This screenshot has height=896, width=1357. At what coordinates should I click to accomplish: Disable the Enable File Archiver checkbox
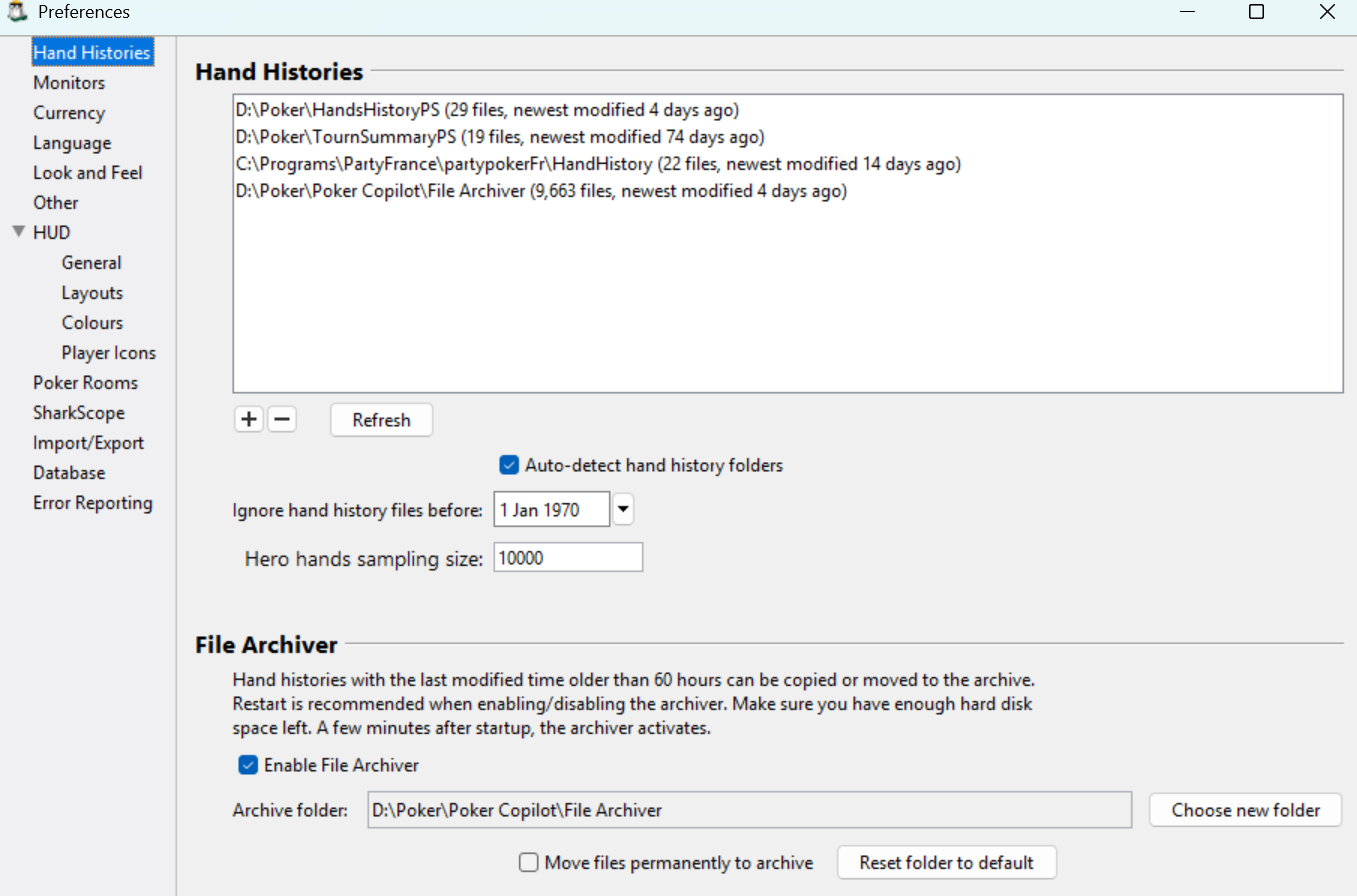click(248, 765)
